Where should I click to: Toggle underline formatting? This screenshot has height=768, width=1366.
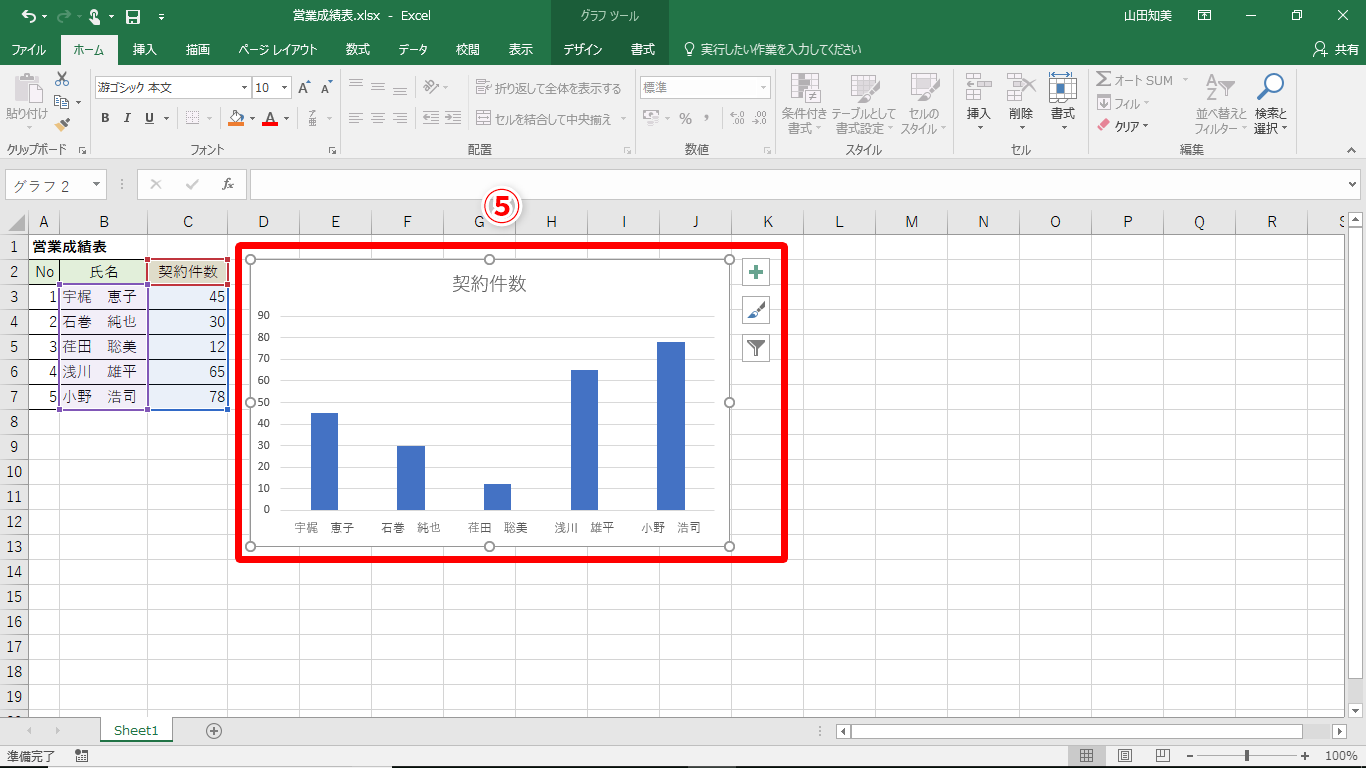click(149, 118)
